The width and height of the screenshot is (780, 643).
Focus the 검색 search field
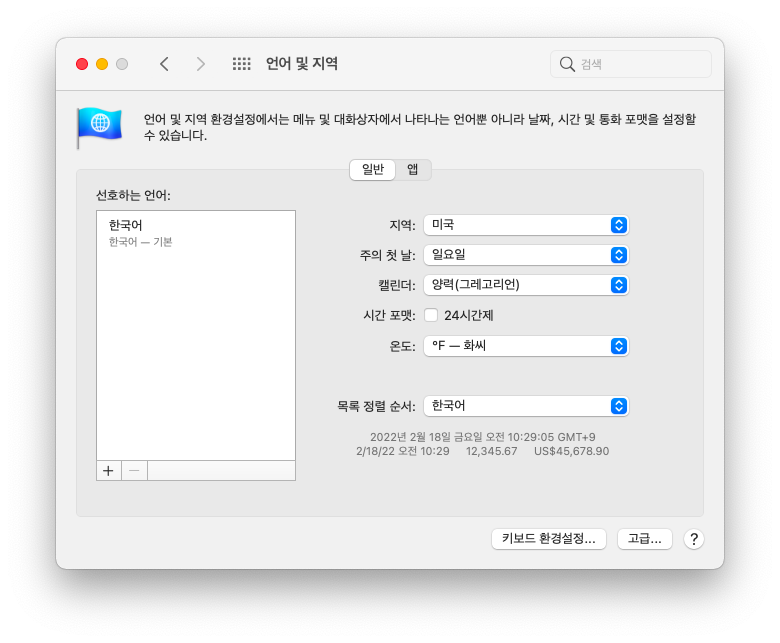click(631, 64)
